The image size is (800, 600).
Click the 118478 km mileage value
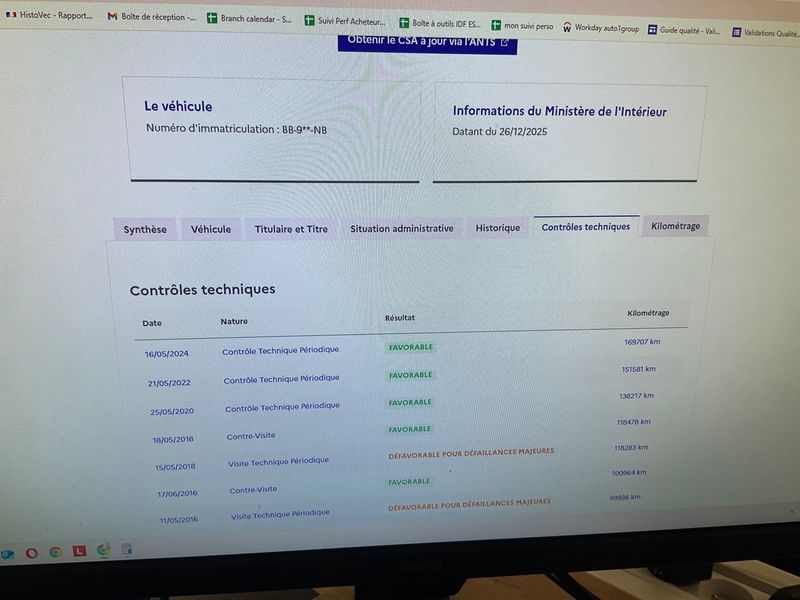[x=633, y=422]
